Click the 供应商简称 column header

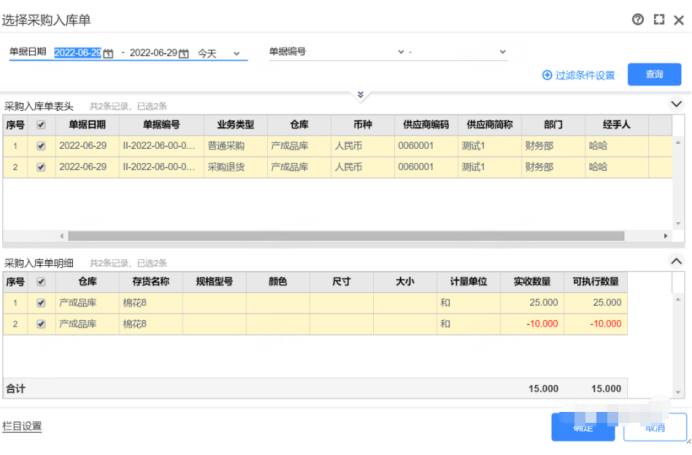[x=489, y=125]
